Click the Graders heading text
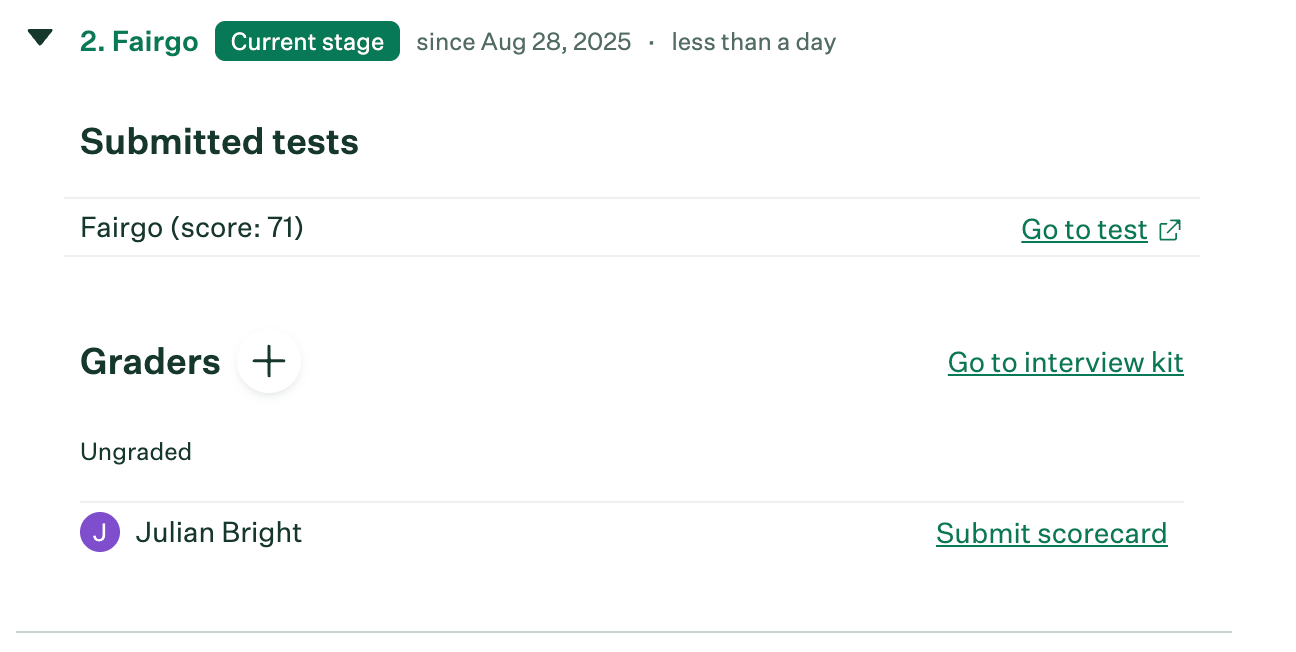Viewport: 1296px width, 652px height. coord(150,361)
